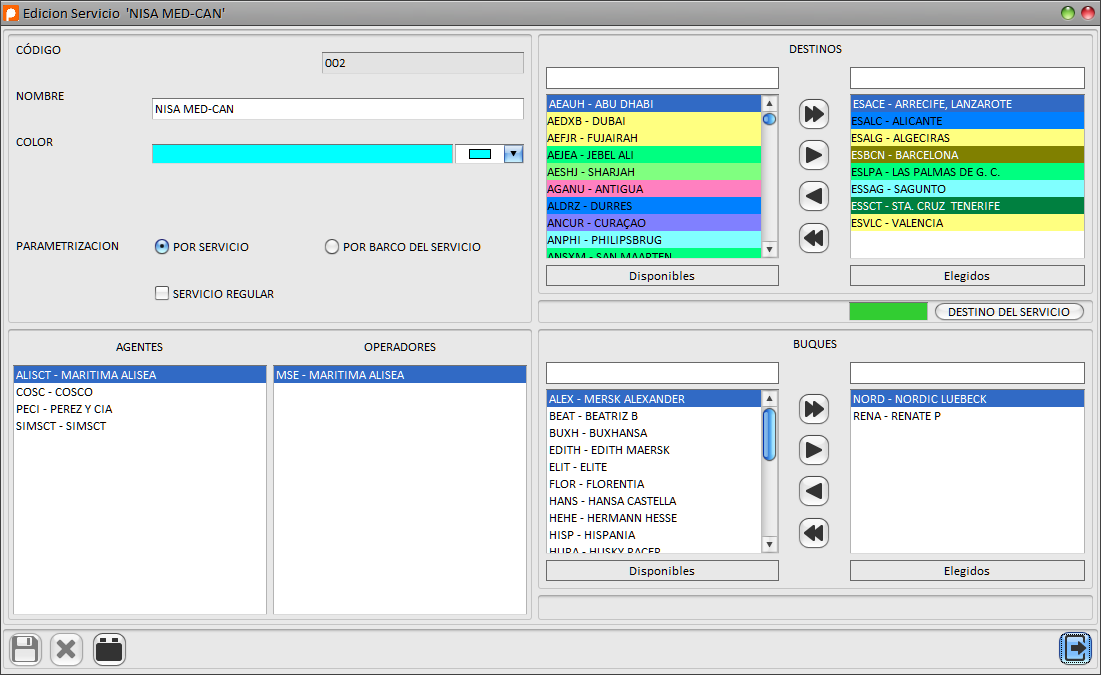
Task: Select ANCUR - CURAÇAO destination
Action: tap(654, 223)
